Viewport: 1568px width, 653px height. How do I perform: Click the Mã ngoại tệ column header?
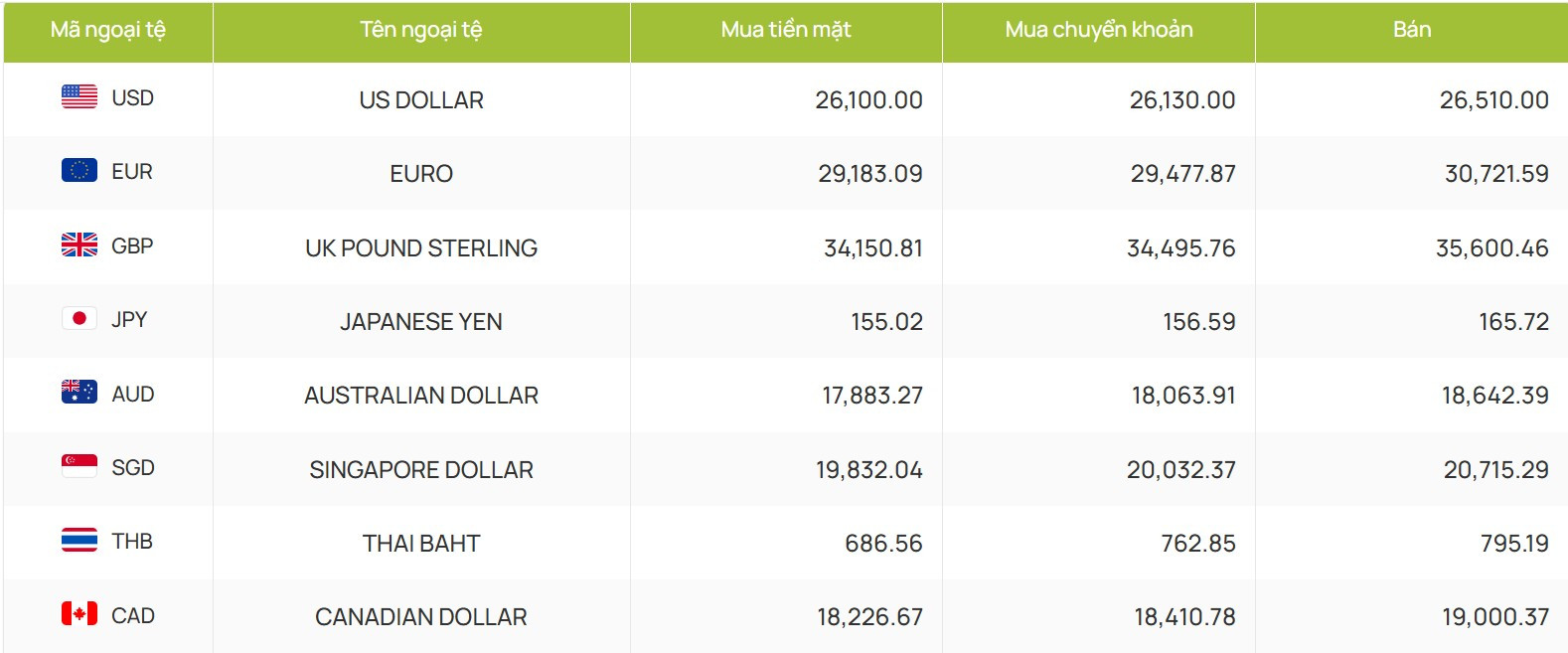(x=108, y=31)
